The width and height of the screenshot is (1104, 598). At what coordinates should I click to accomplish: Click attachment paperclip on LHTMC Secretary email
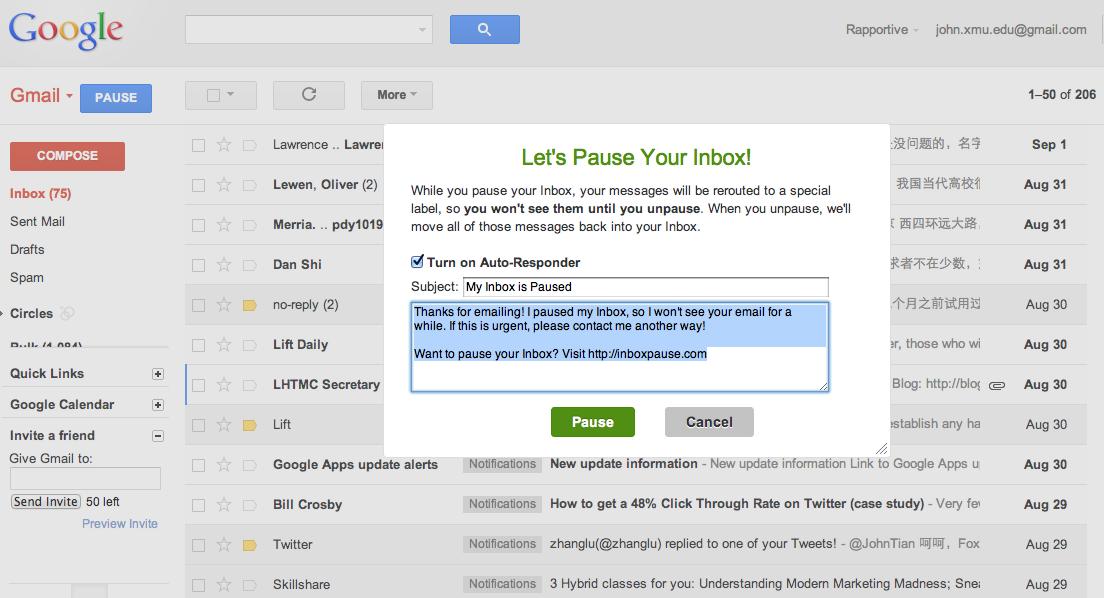(997, 385)
